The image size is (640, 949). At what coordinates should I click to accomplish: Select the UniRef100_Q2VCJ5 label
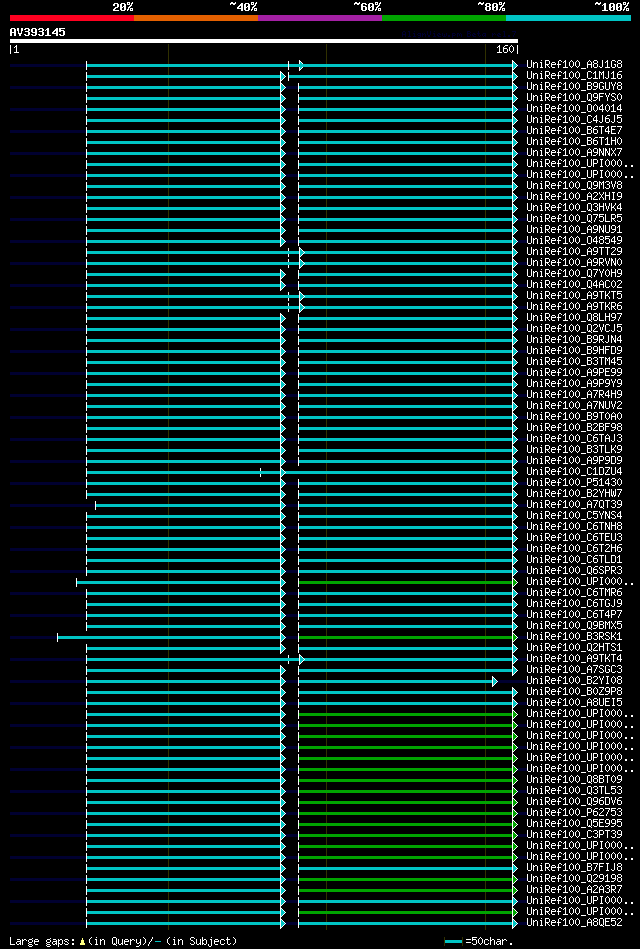[574, 329]
